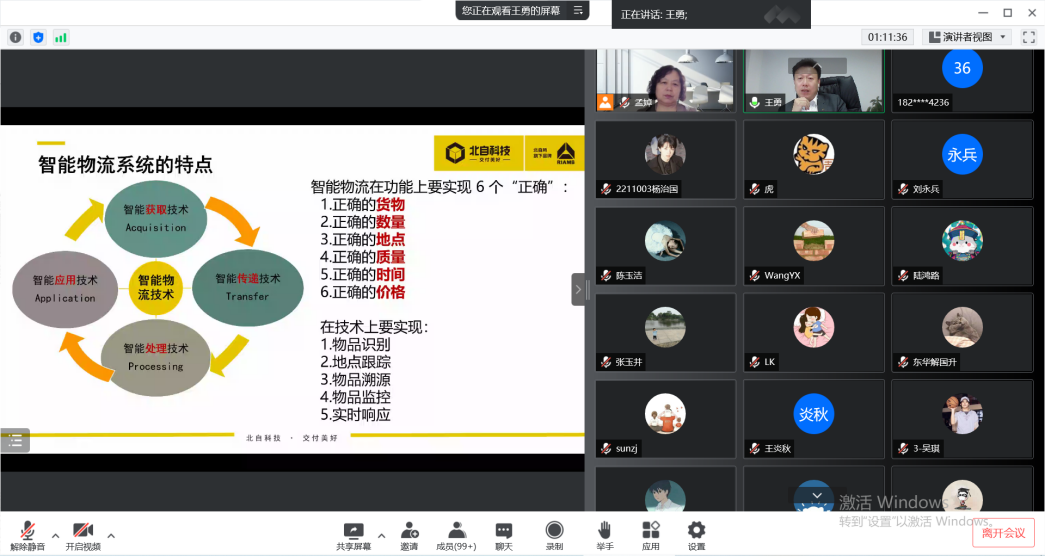Image resolution: width=1045 pixels, height=556 pixels.
Task: Open the 共享屏幕 screen share icon
Action: click(353, 530)
